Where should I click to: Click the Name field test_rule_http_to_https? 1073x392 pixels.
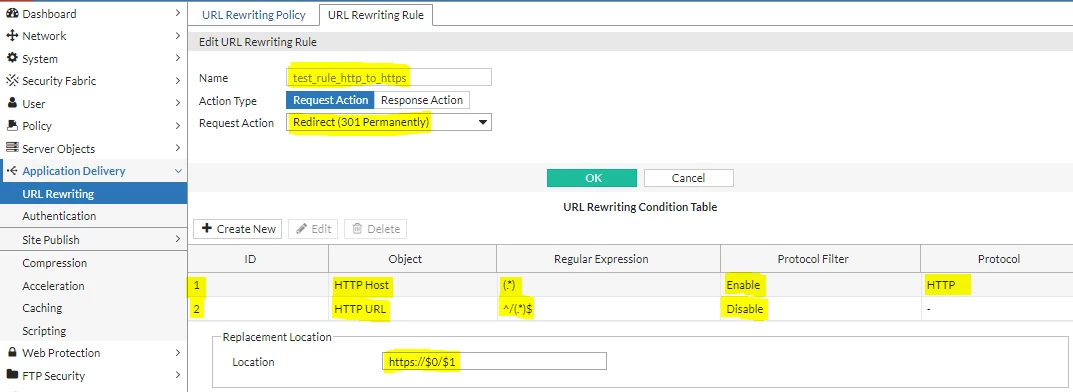tap(389, 77)
